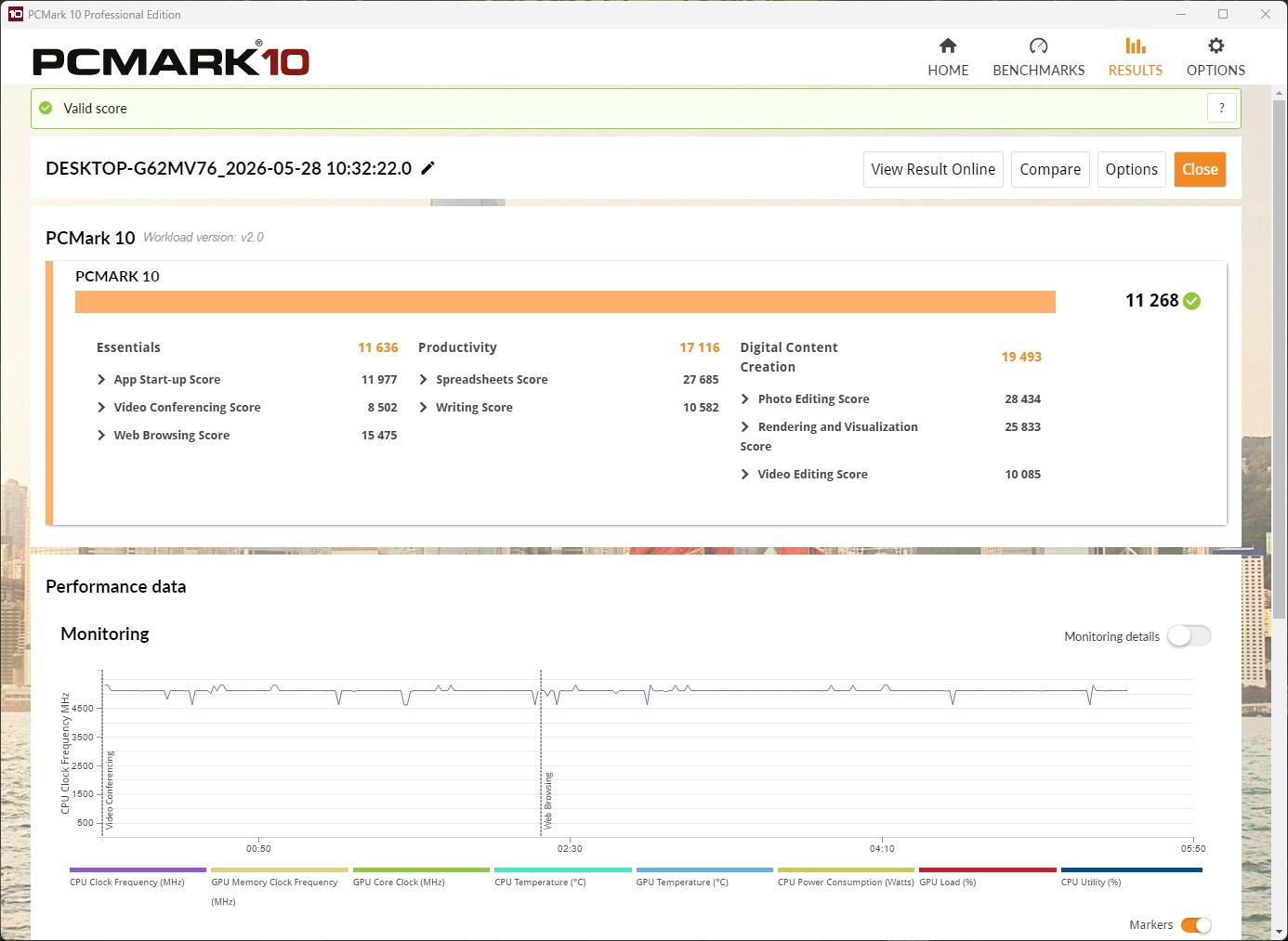
Task: Open the BENCHMARKS gauge icon
Action: coord(1039,46)
